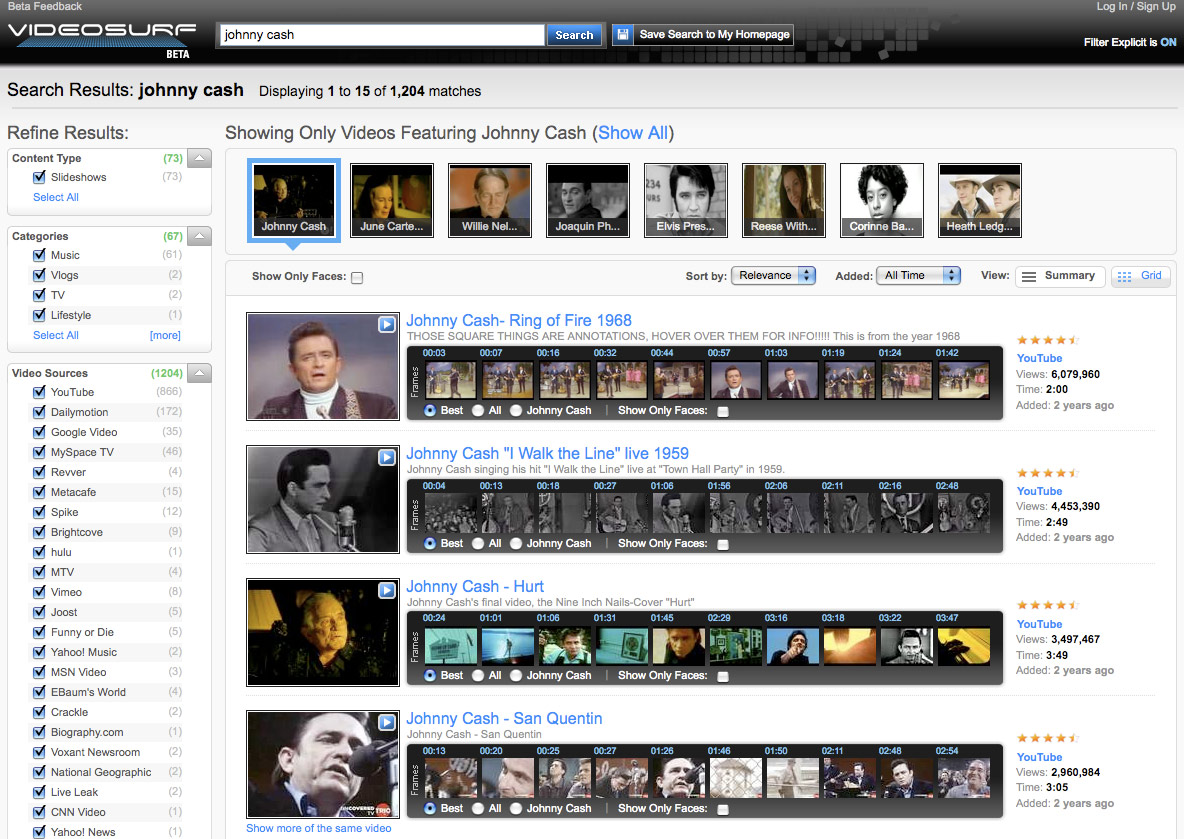Image resolution: width=1184 pixels, height=839 pixels.
Task: Click Select All under Content Type
Action: point(56,197)
